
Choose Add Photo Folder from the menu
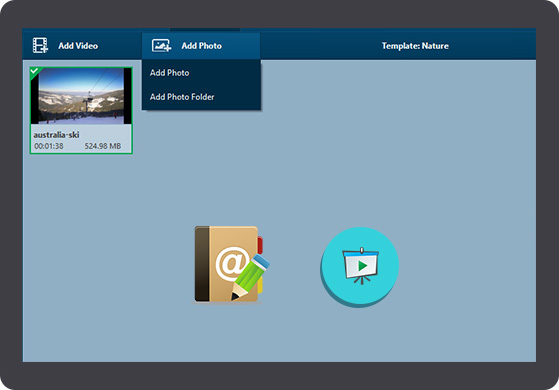(x=182, y=97)
